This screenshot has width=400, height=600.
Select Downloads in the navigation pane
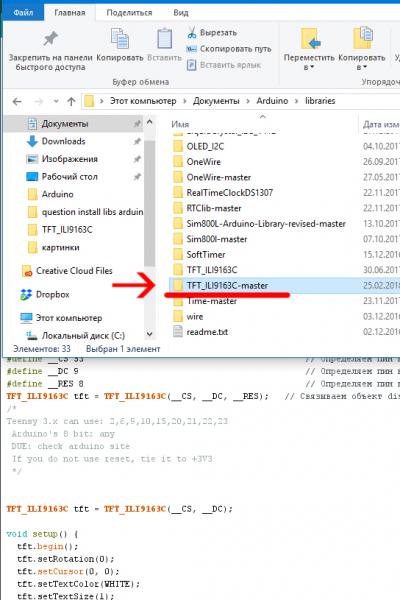[63, 141]
